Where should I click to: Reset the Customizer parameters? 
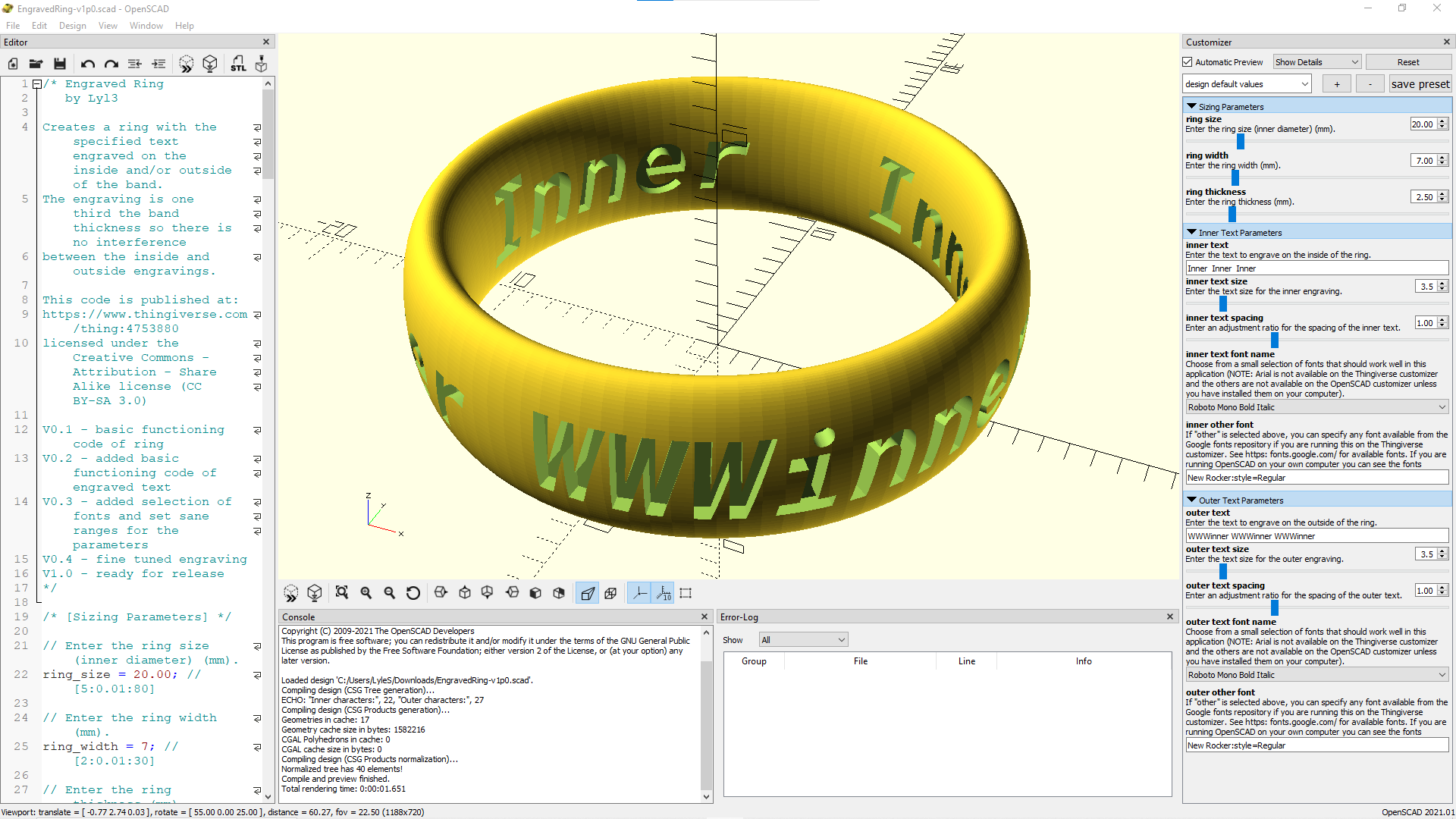(x=1408, y=61)
